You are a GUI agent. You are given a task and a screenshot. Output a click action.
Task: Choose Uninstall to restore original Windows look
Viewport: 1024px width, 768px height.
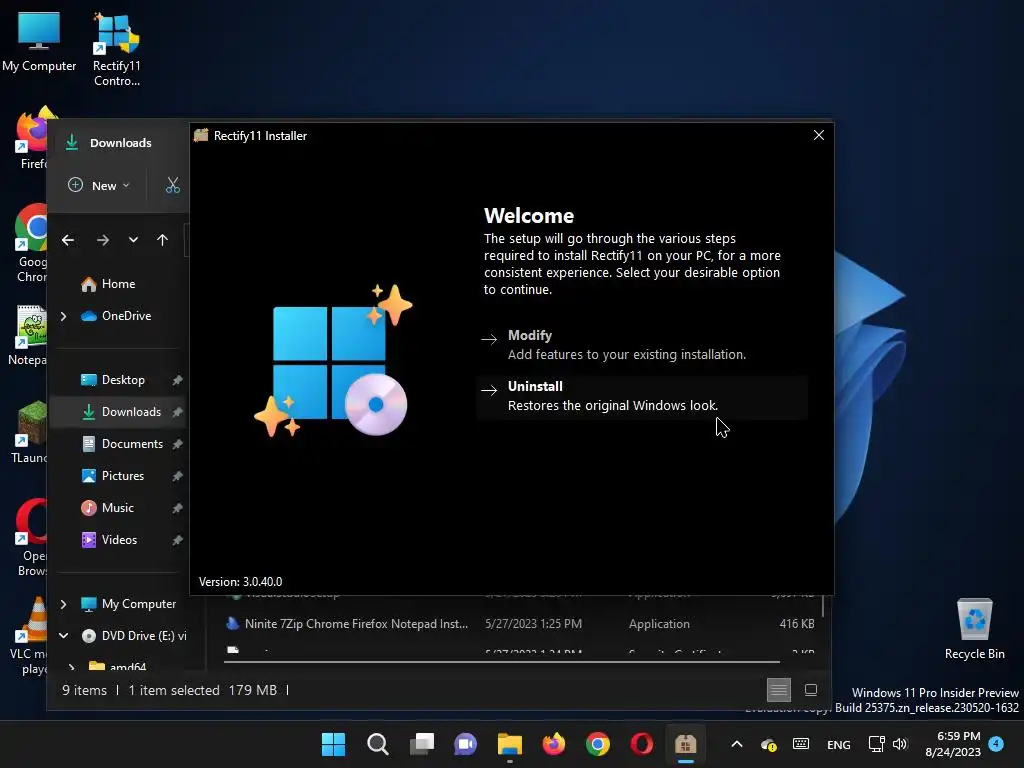click(x=642, y=396)
